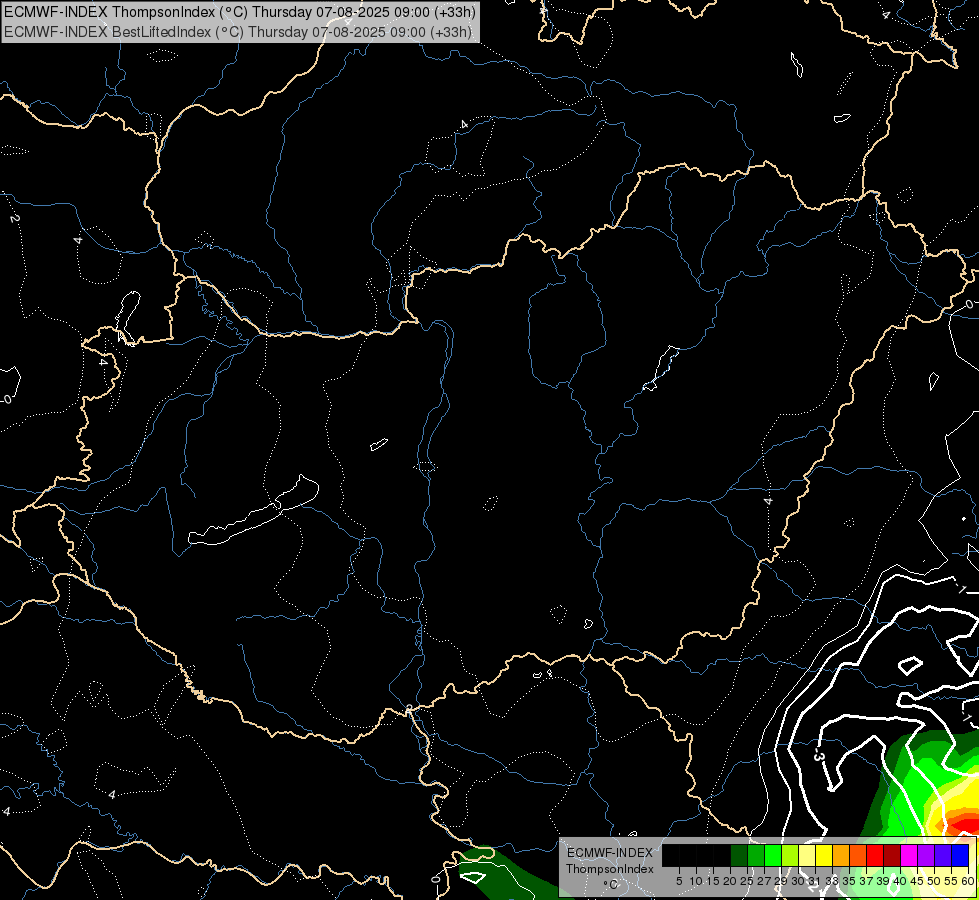
Task: Click the BestLiftedIndex title line at top
Action: click(x=239, y=32)
